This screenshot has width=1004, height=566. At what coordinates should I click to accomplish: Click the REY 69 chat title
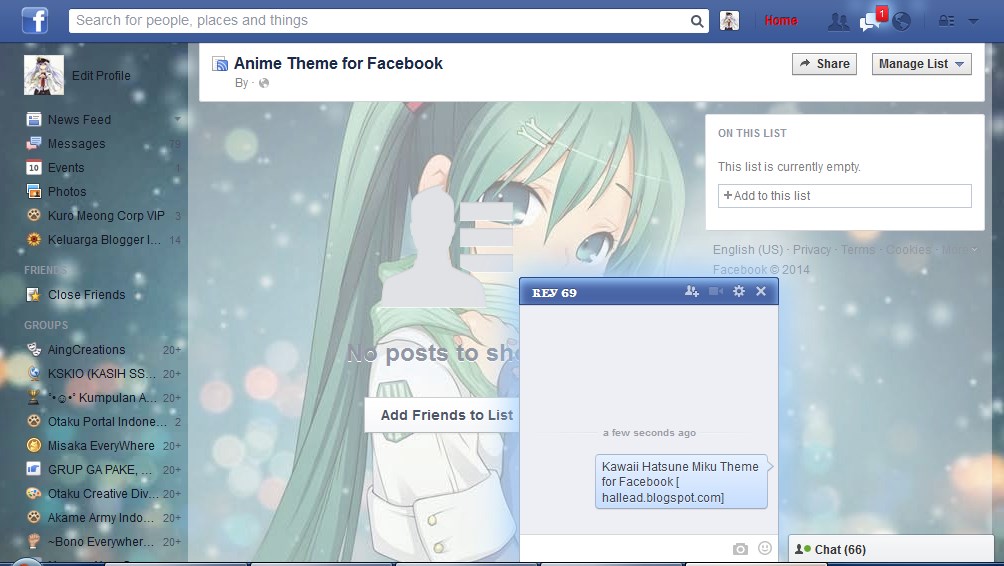[555, 293]
